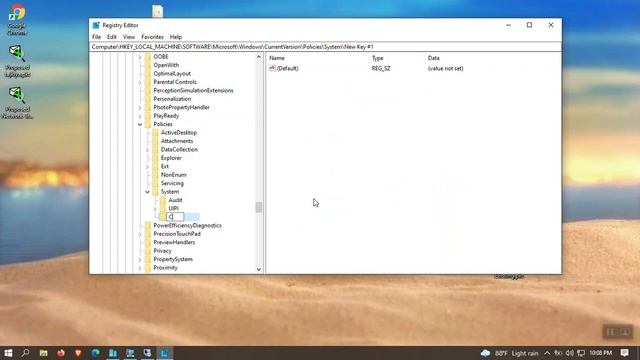The image size is (640, 360).
Task: Switch to Registry Editor taskbar button
Action: [164, 353]
